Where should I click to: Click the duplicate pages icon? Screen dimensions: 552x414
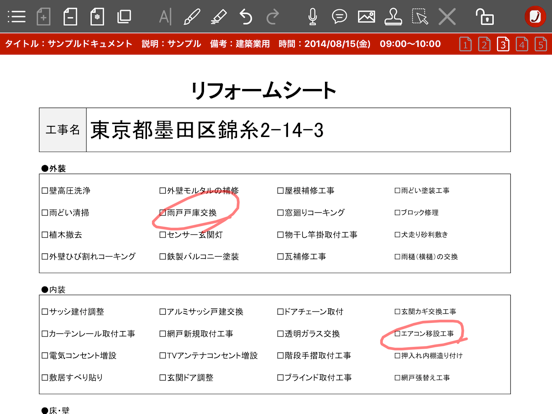pyautogui.click(x=124, y=17)
